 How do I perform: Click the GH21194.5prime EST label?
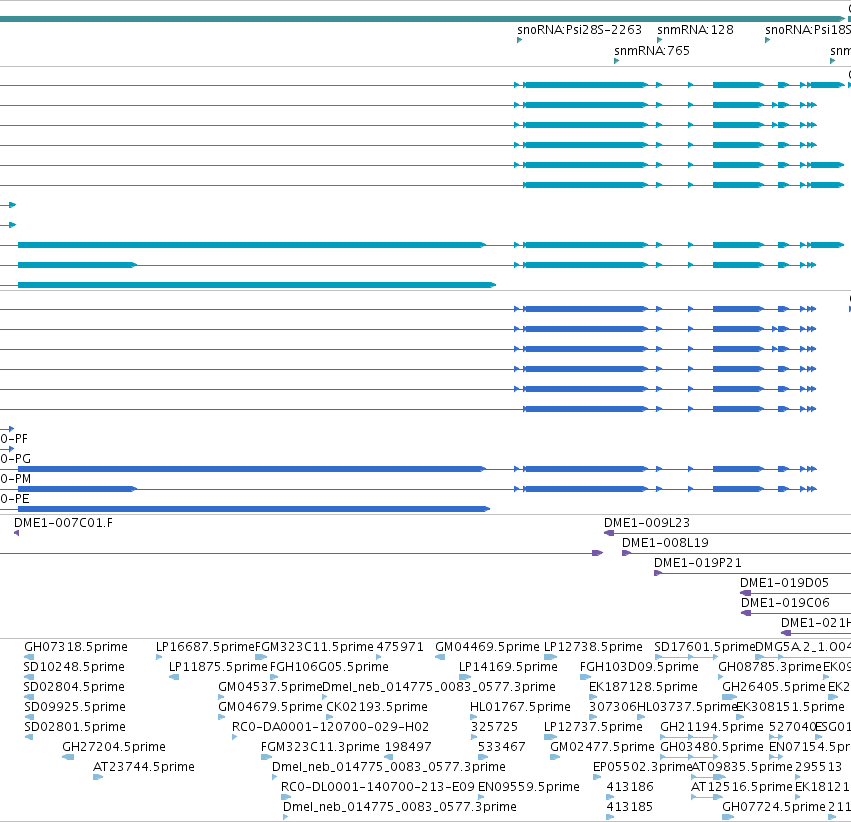[712, 727]
